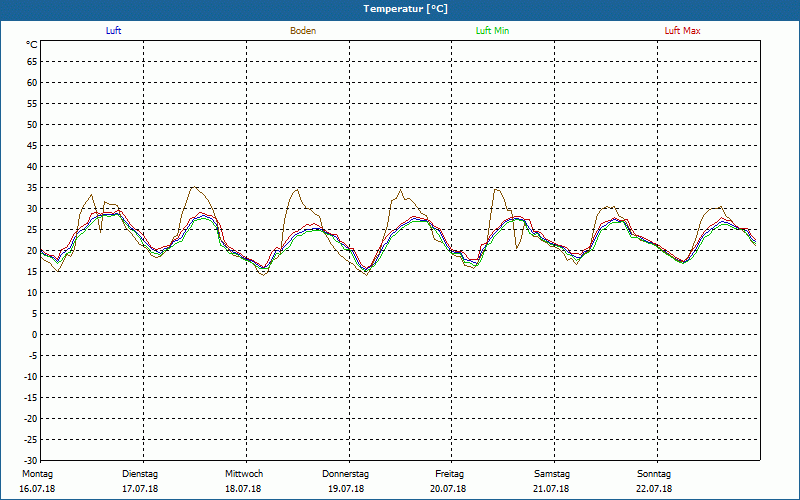Screen dimensions: 800x500
Task: Select the 65 value on the y-axis
Action: tap(32, 62)
